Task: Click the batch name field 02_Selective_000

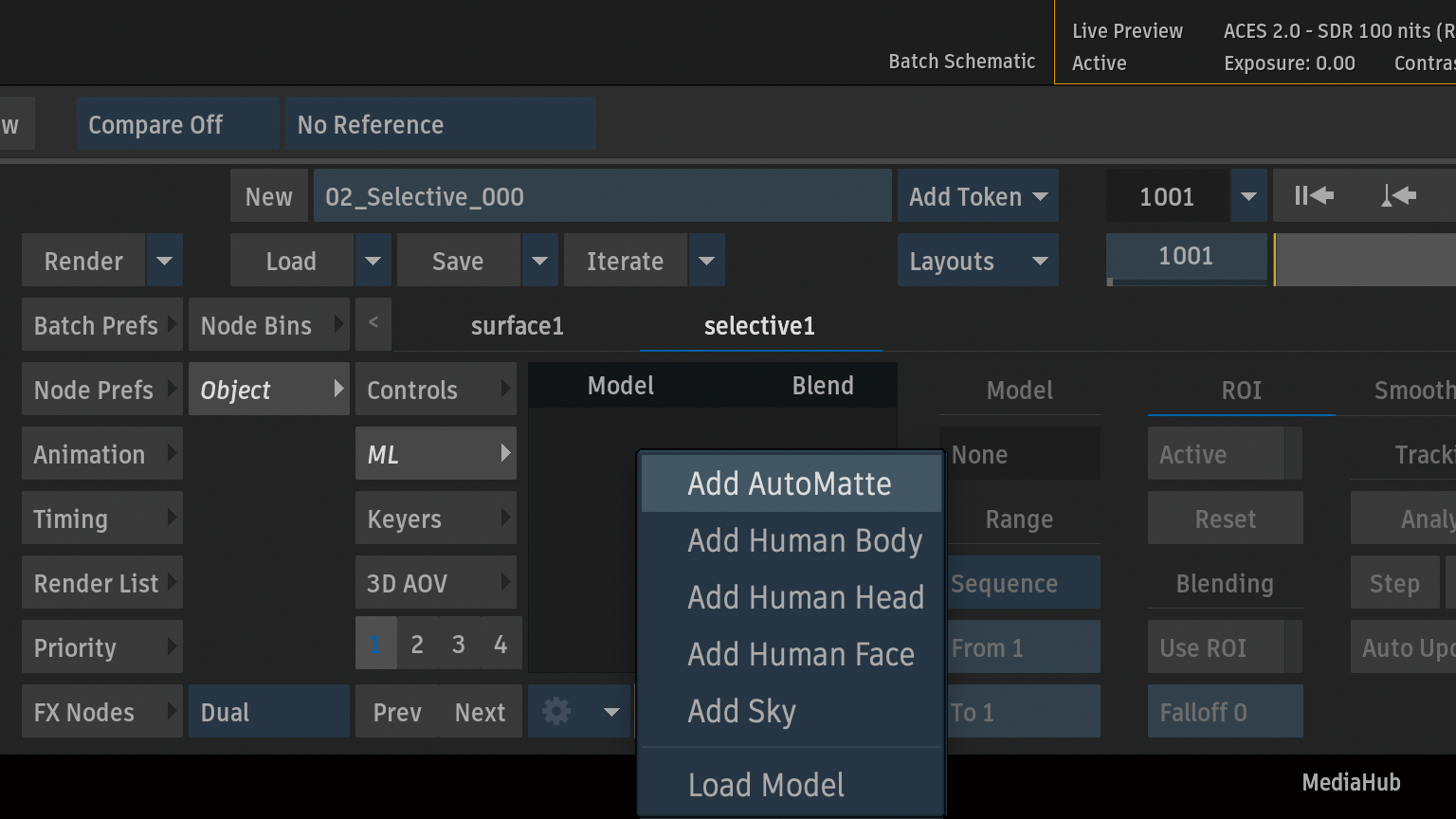Action: click(x=602, y=196)
